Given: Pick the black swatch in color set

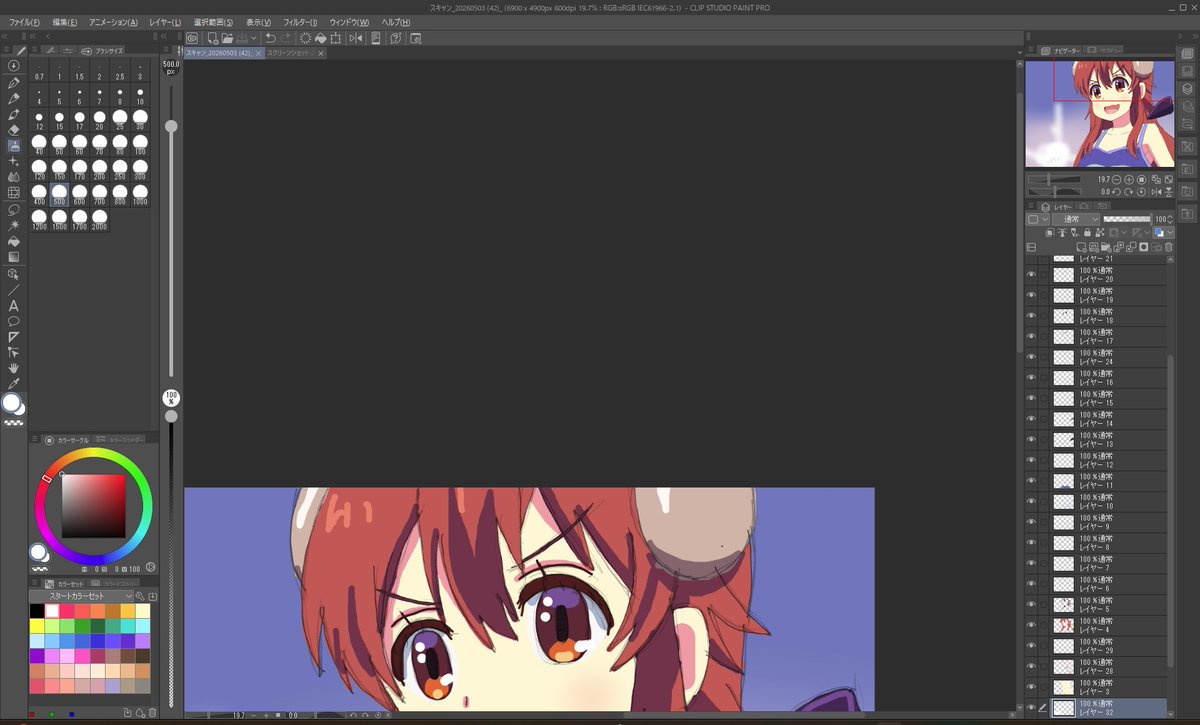Looking at the screenshot, I should point(37,610).
